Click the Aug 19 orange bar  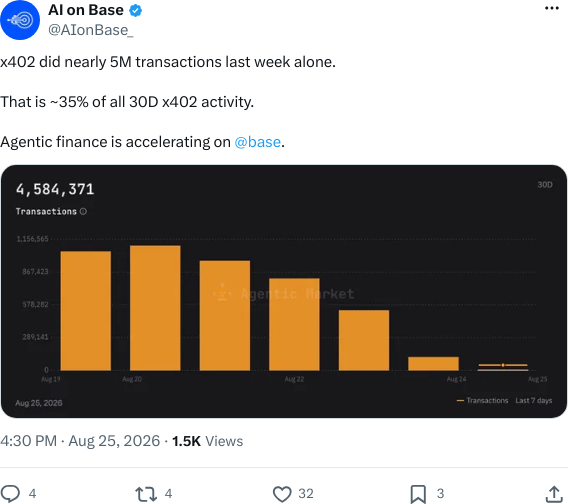pyautogui.click(x=86, y=311)
